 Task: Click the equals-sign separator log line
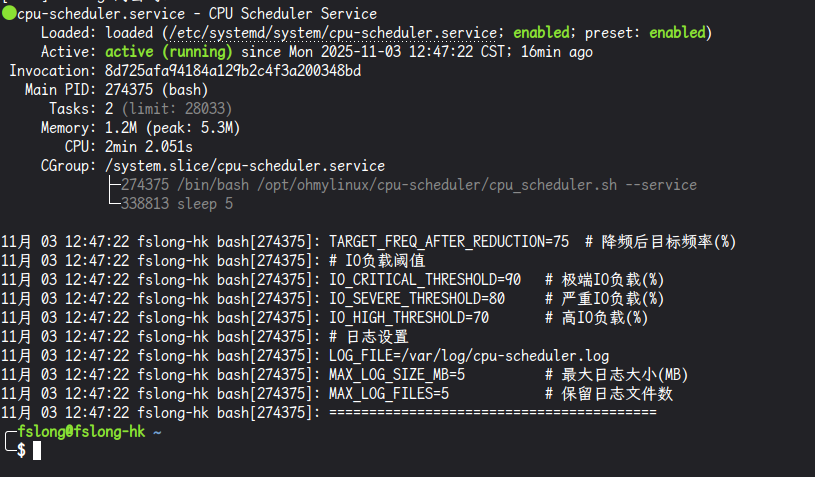click(493, 413)
